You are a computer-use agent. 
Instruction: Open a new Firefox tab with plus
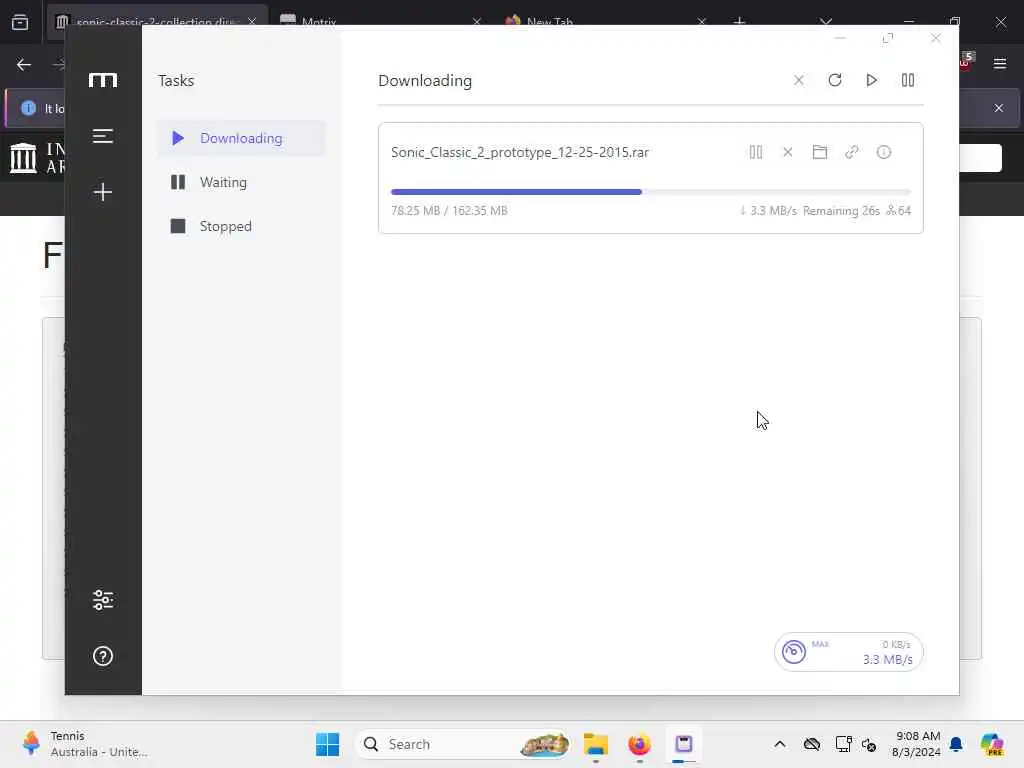point(739,21)
